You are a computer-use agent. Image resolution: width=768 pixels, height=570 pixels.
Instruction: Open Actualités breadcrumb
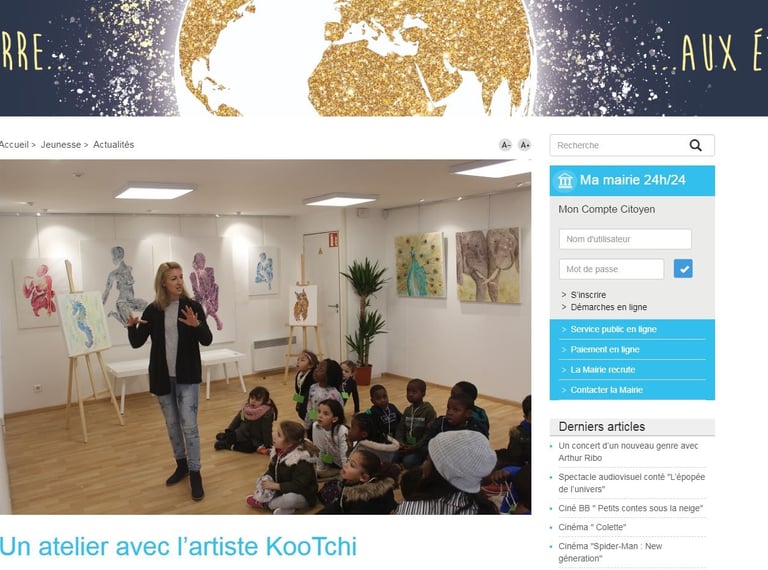[x=114, y=144]
